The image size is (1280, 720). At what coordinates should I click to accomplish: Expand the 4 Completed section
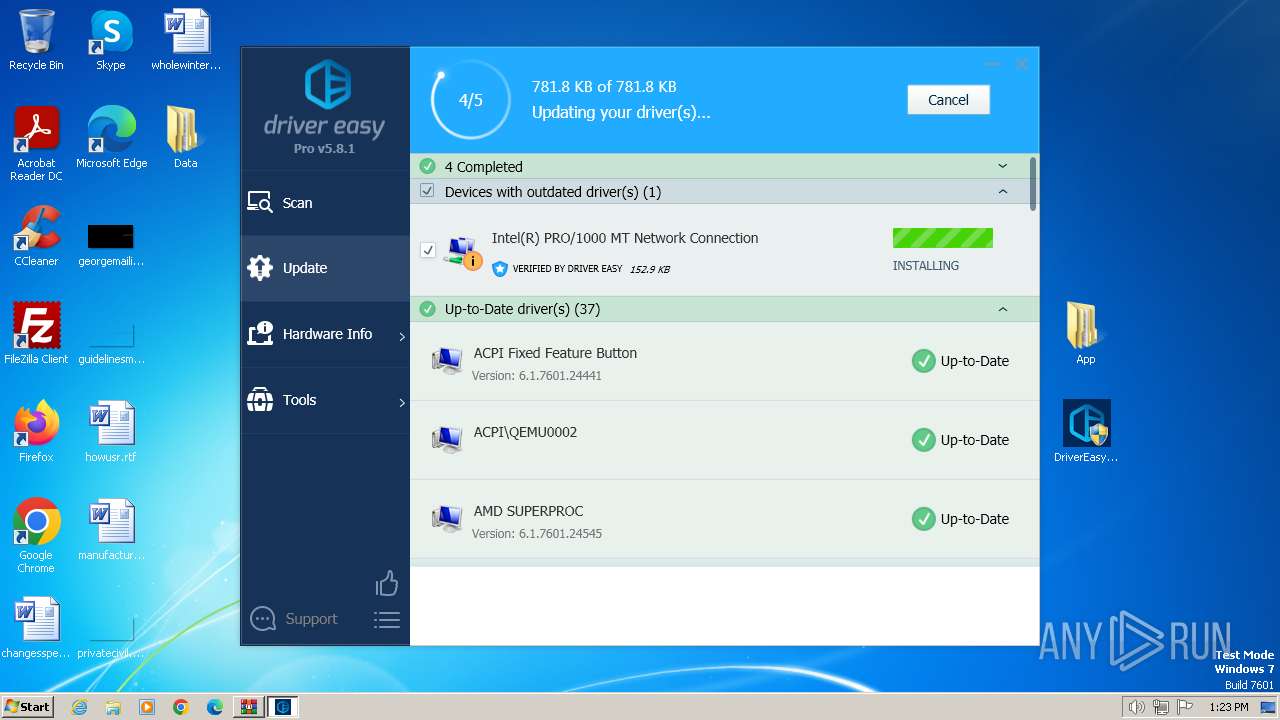1003,166
